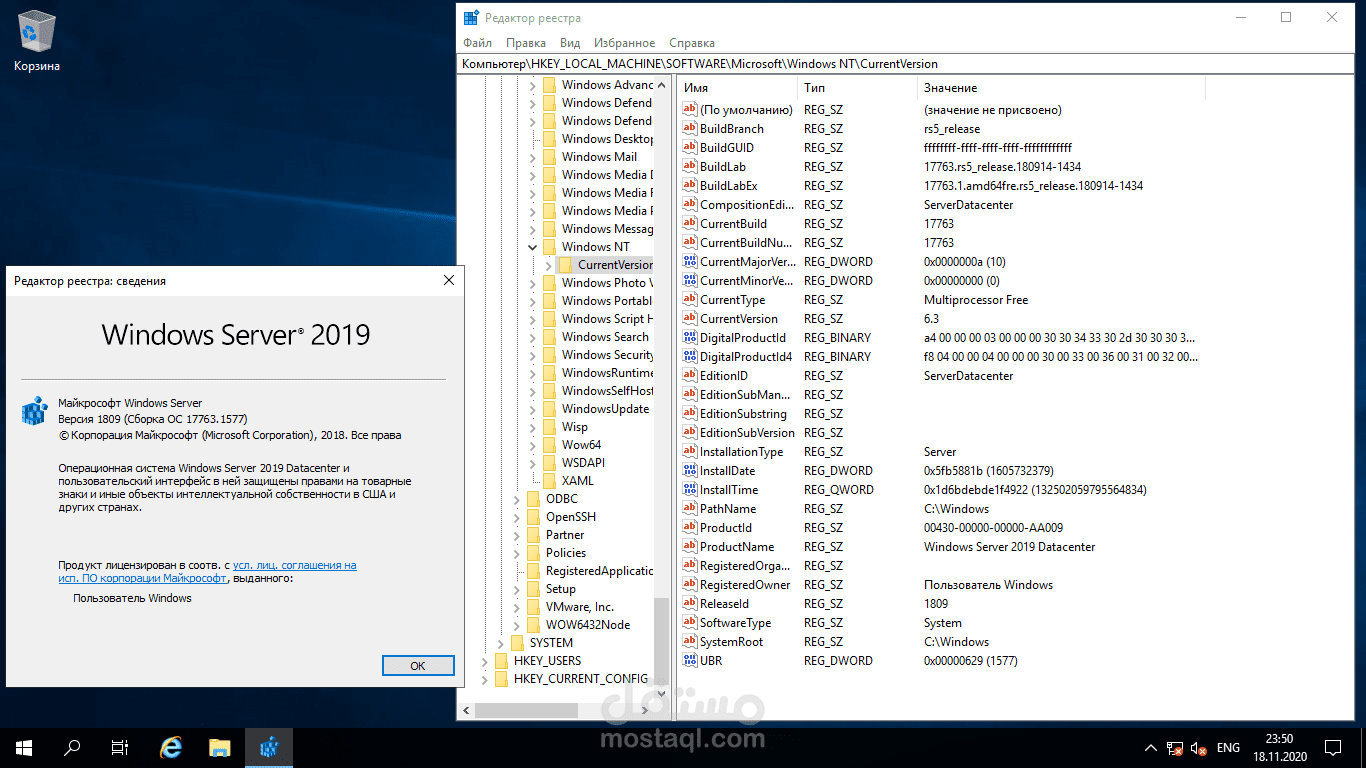Collapse the Windows NT key
1366x768 pixels.
pos(532,246)
